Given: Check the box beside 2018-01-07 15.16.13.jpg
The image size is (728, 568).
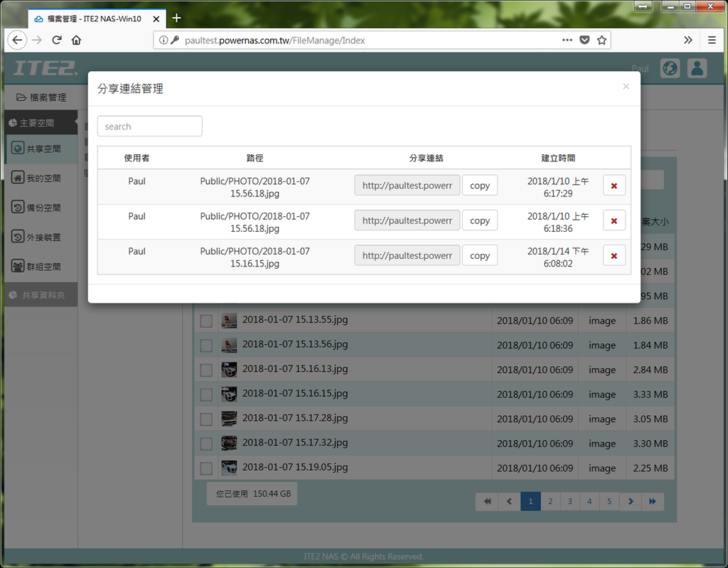Looking at the screenshot, I should click(206, 370).
